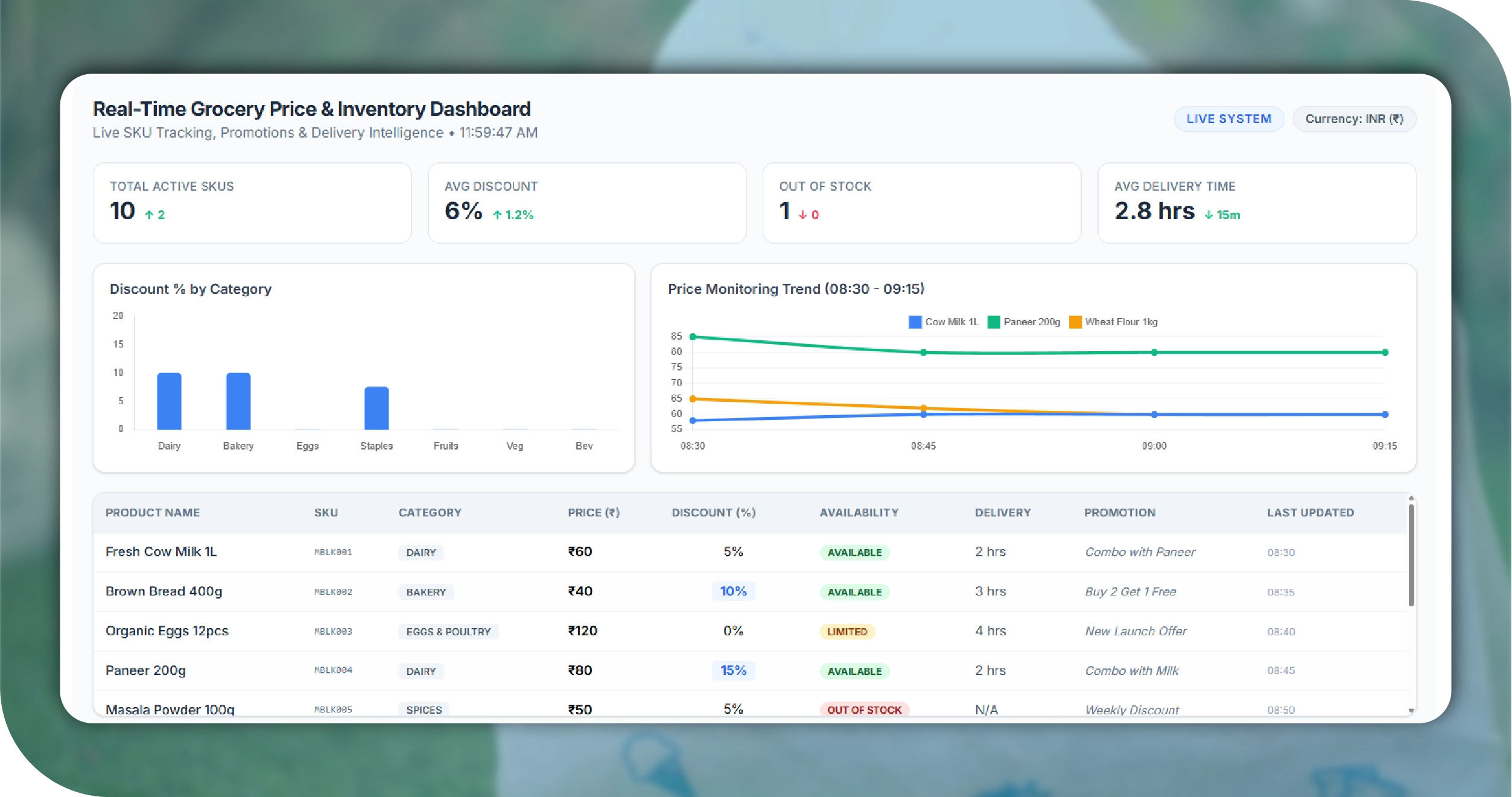
Task: Open the Buy 2 Get 1 Free promotion
Action: tap(1130, 592)
